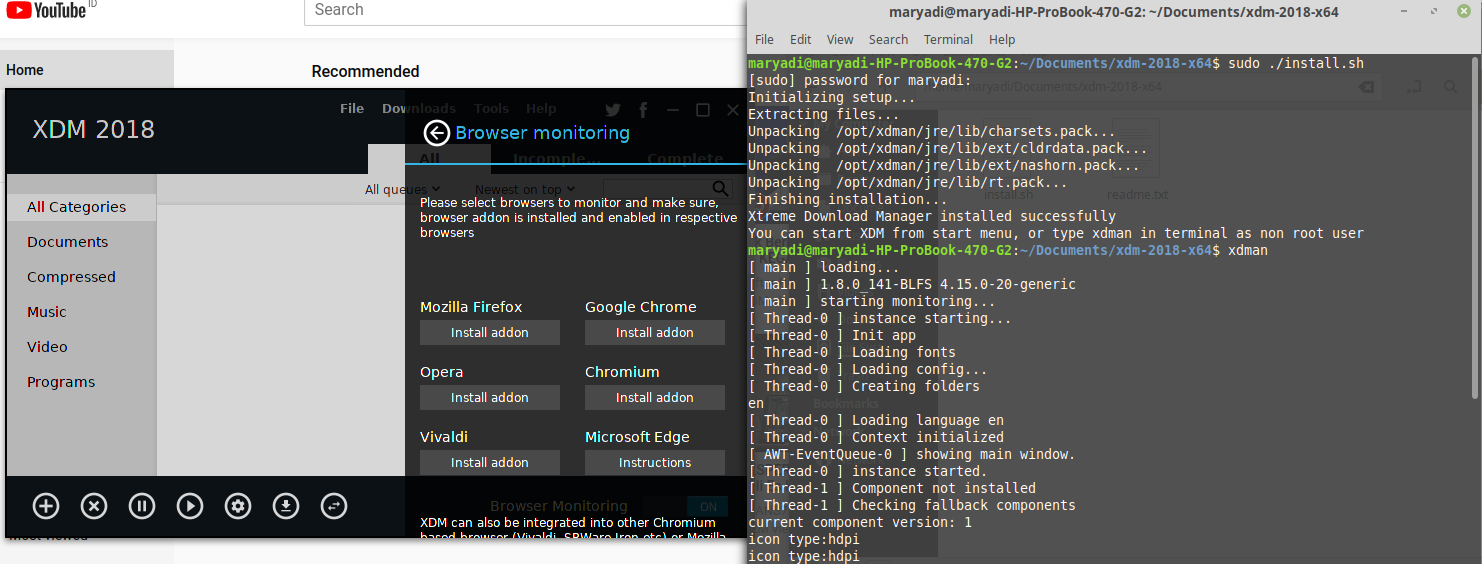This screenshot has height=564, width=1482.
Task: Click the swap arrows icon in XDM toolbar
Action: [334, 506]
